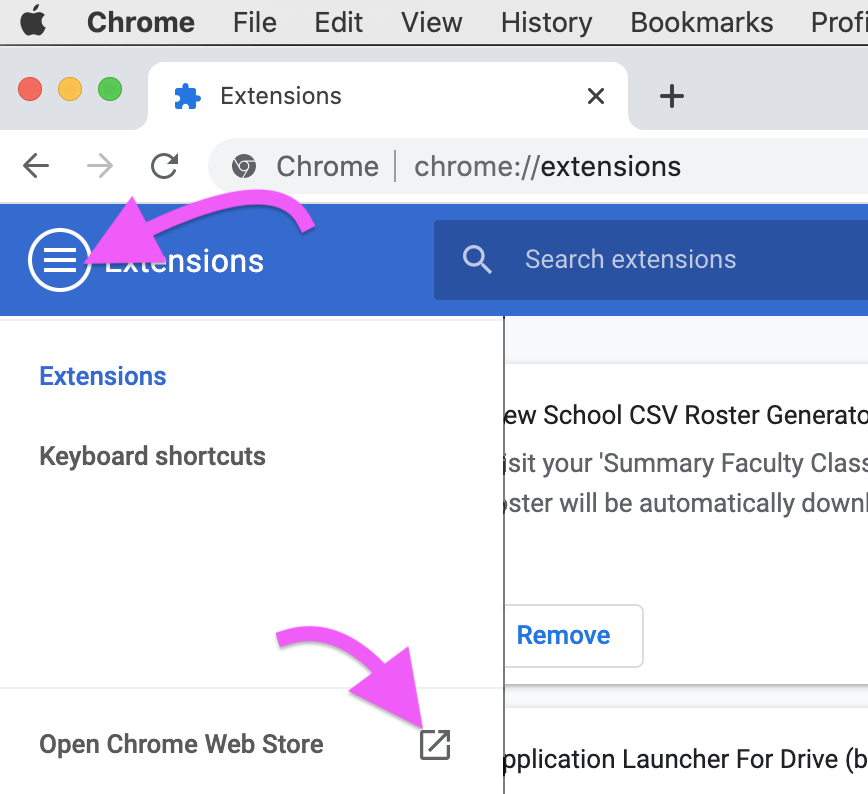
Task: Reload the extensions page
Action: pyautogui.click(x=164, y=166)
